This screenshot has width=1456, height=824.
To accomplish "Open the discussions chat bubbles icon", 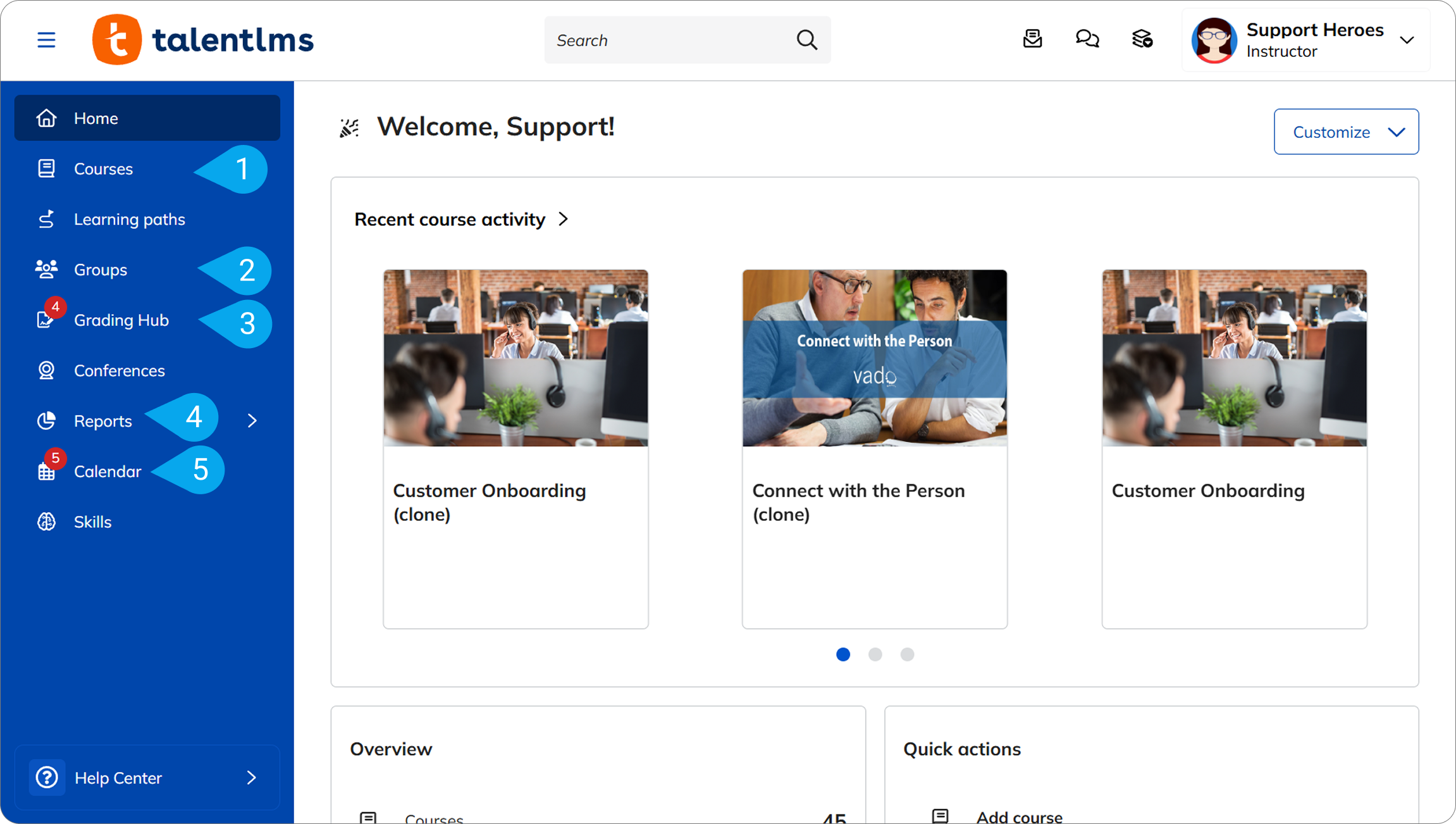I will [1087, 39].
